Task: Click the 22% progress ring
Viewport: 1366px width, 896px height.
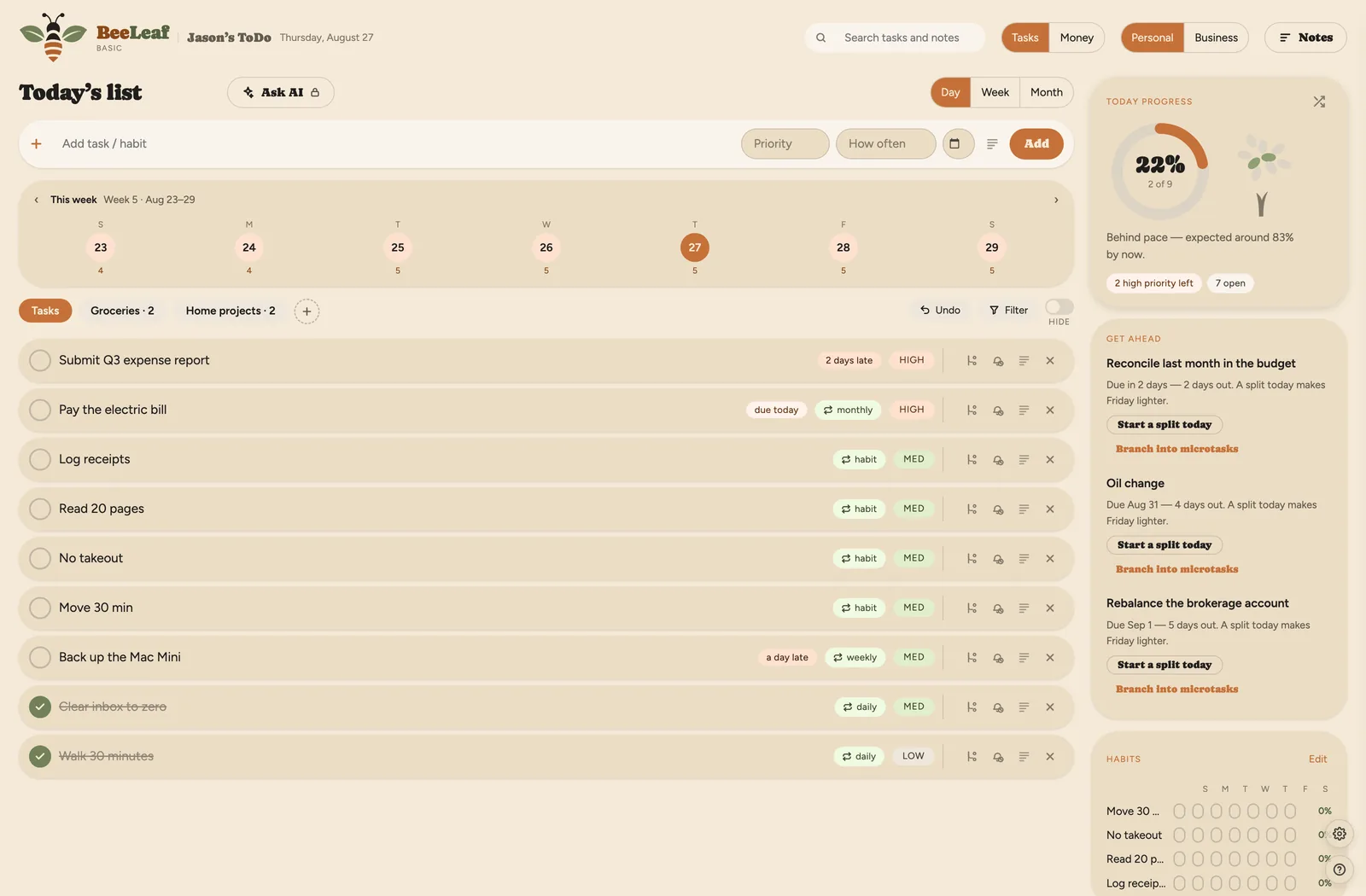Action: [x=1159, y=172]
